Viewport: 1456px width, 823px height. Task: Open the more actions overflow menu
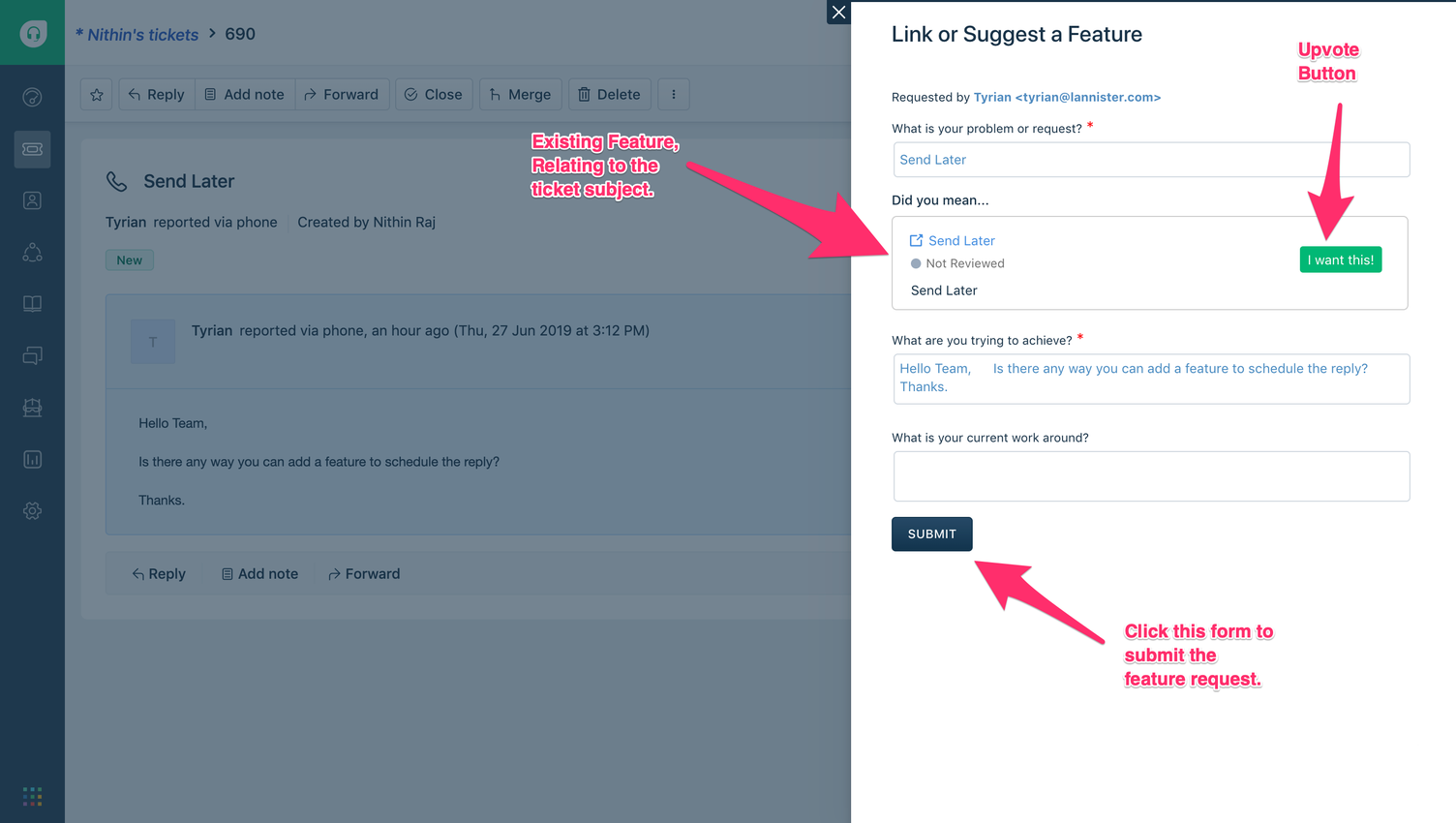pos(674,94)
